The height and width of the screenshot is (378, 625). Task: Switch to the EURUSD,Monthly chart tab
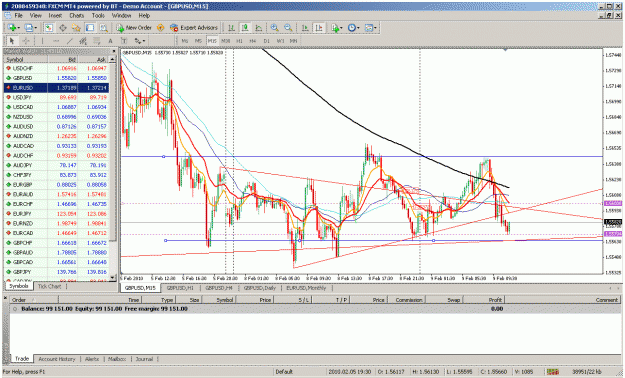306,288
